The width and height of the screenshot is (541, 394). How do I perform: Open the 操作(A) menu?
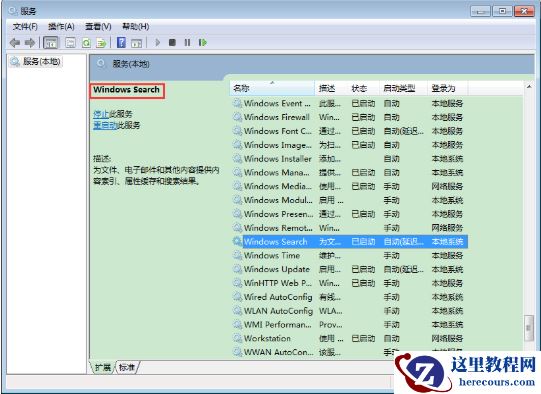pyautogui.click(x=61, y=27)
